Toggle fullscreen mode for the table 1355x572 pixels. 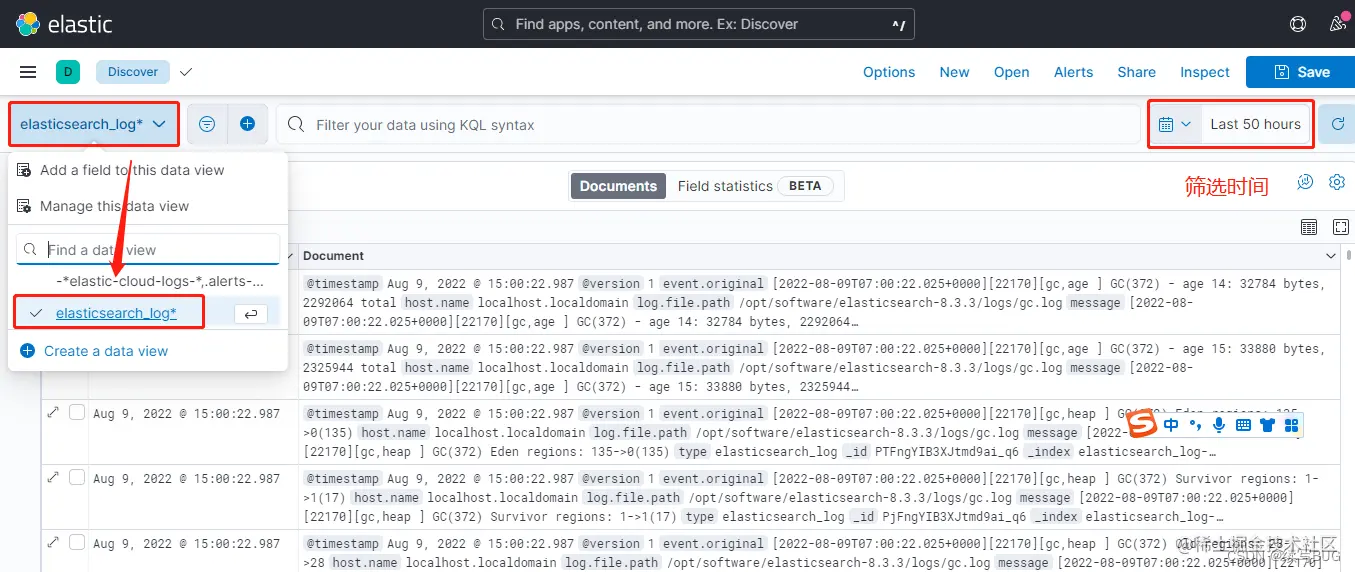[1341, 227]
